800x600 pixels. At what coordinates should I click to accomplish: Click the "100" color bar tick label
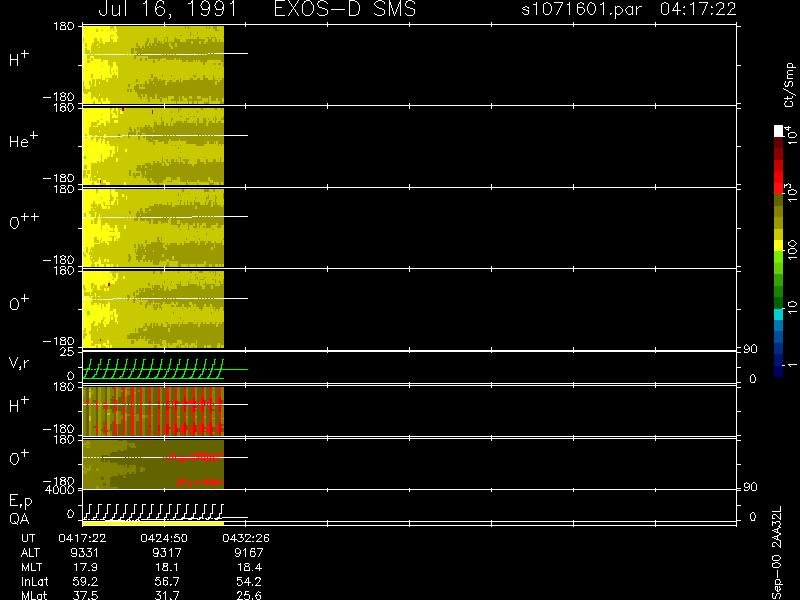click(x=791, y=249)
